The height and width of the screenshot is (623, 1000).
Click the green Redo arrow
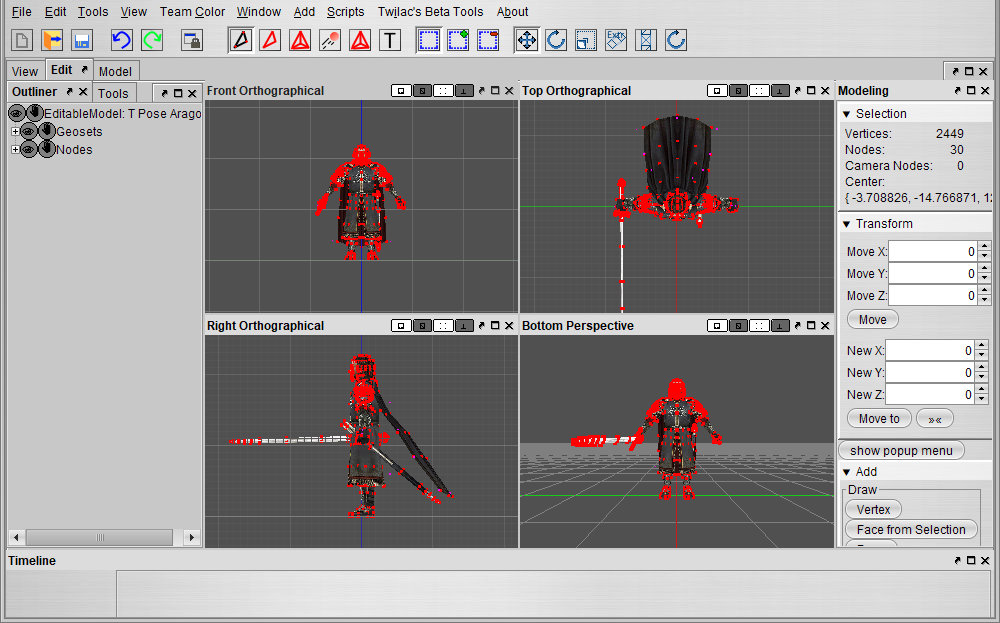(152, 40)
